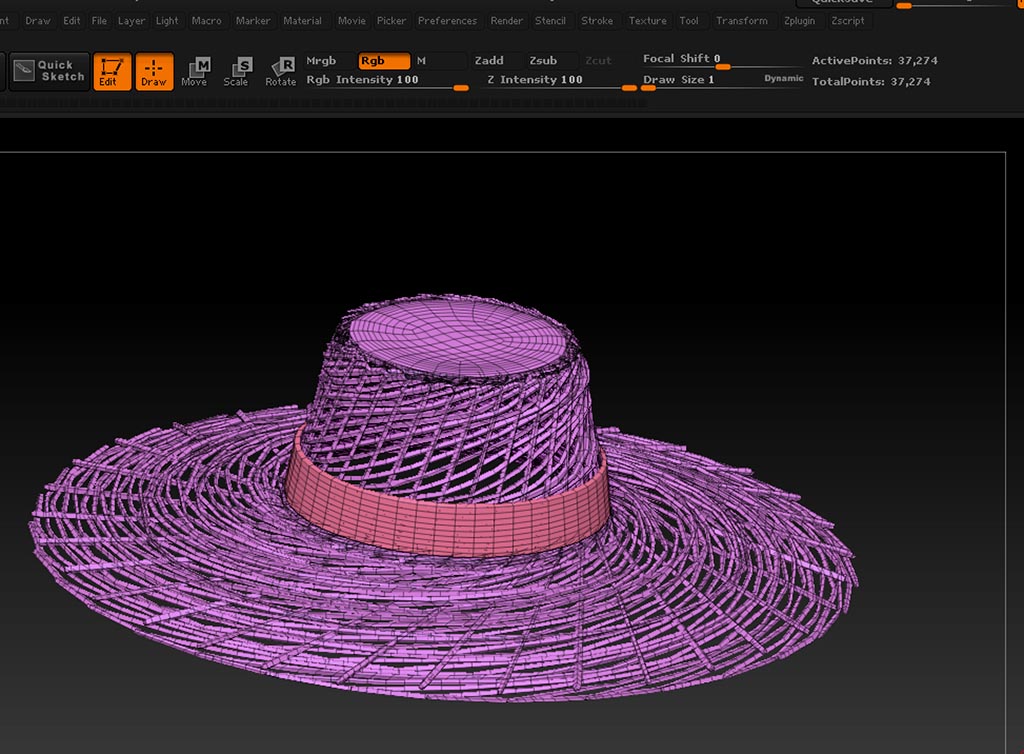Open the Render menu
Screen dimensions: 1024x754
click(x=506, y=21)
